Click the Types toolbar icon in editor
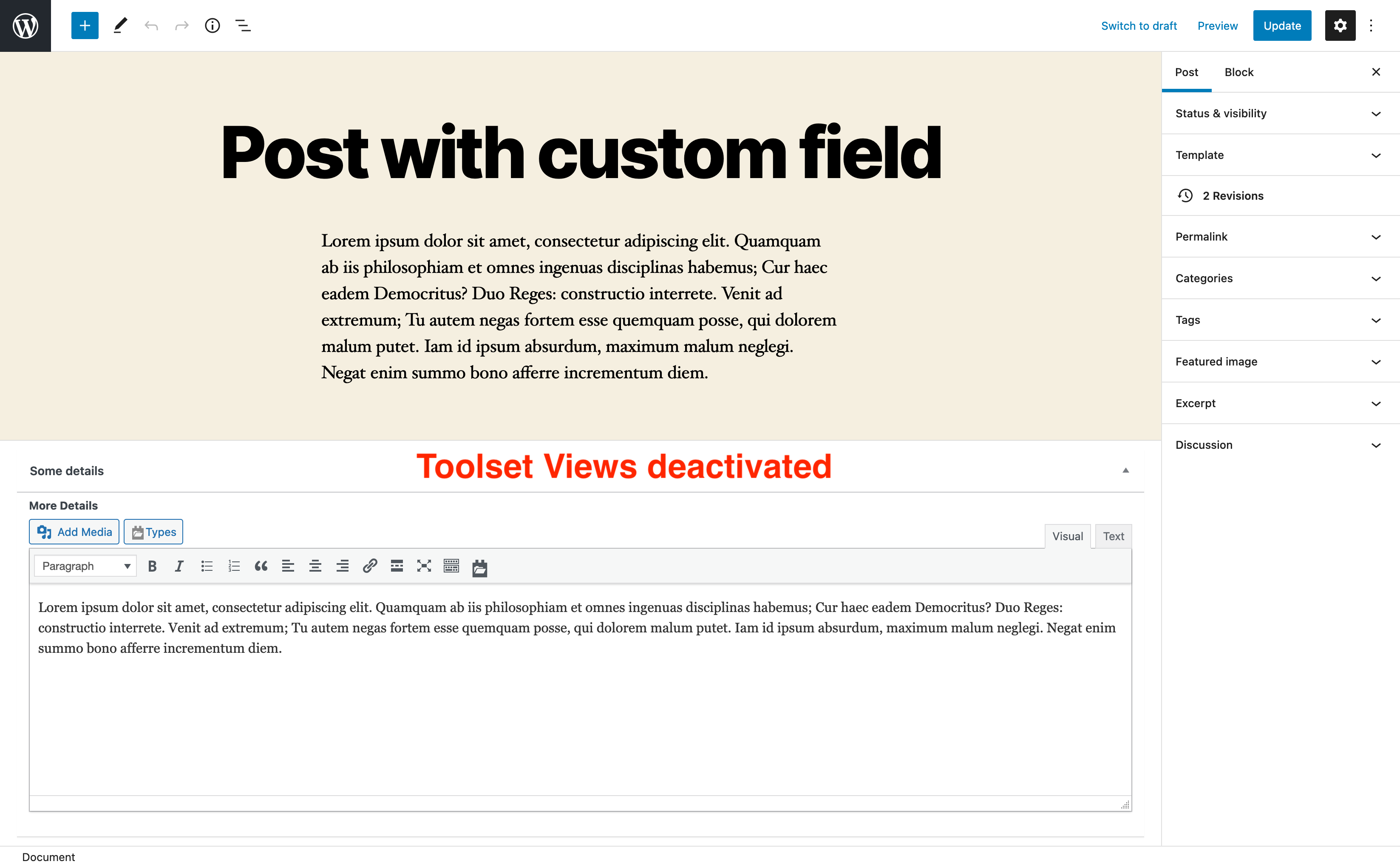 point(480,568)
